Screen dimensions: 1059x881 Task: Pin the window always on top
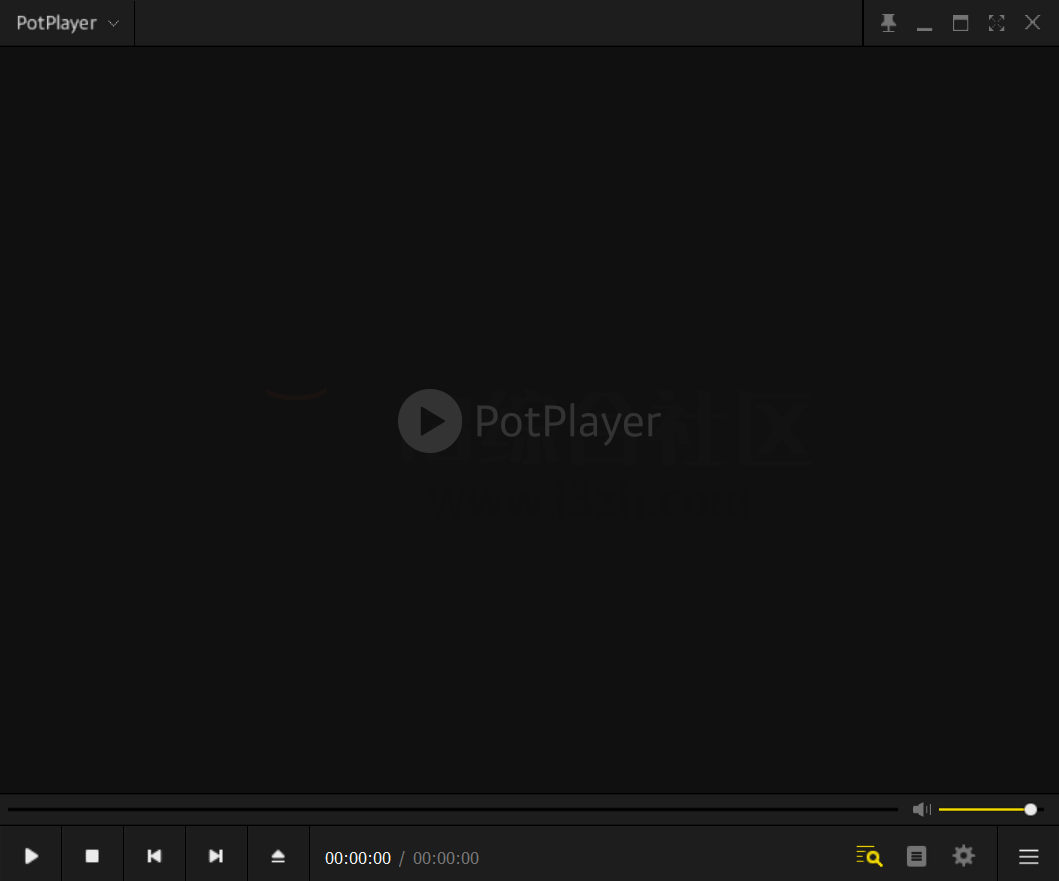[x=888, y=23]
